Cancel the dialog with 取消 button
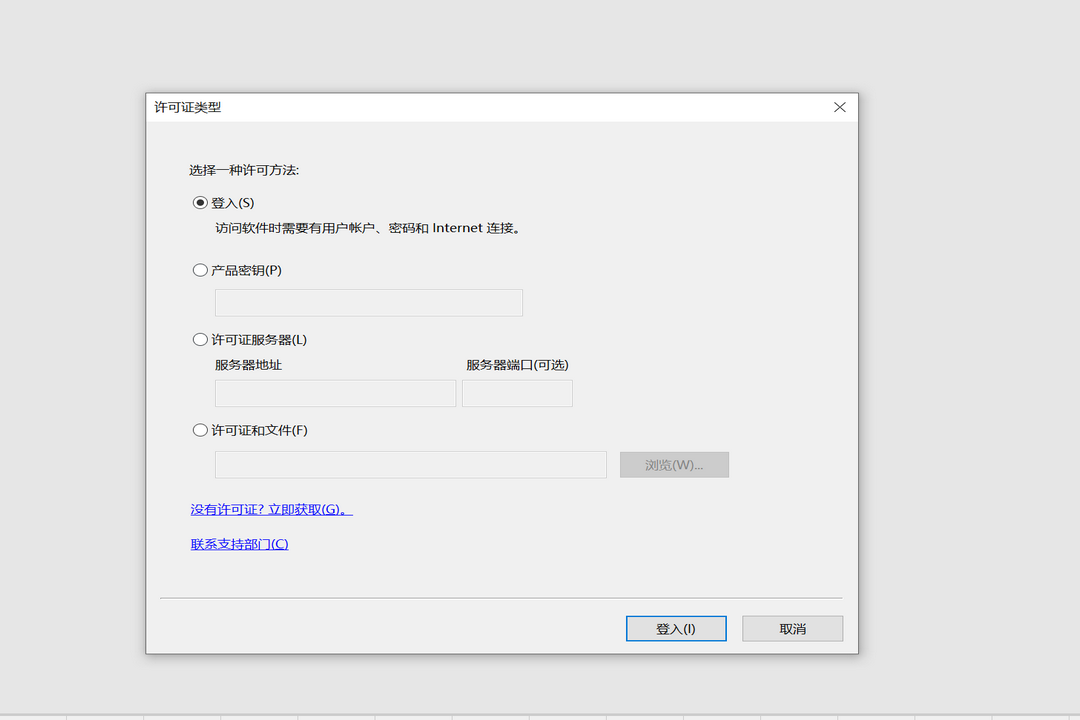The height and width of the screenshot is (720, 1080). click(792, 629)
